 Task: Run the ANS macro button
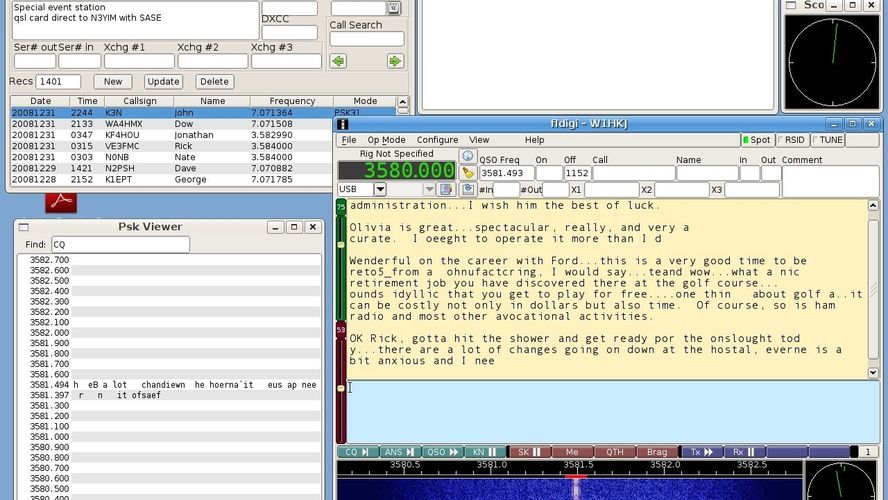(399, 452)
